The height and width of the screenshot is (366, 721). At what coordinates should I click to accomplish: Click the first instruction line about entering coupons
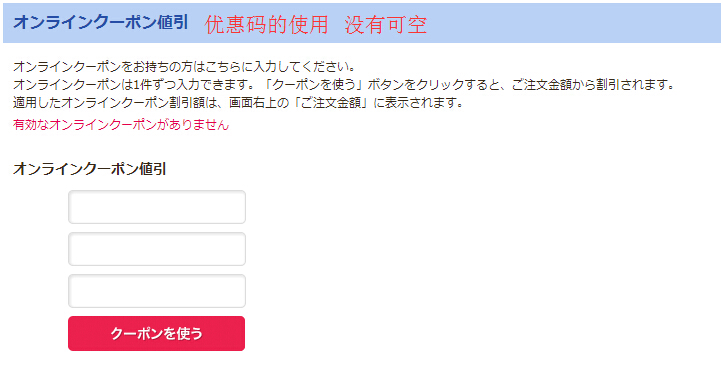click(x=185, y=67)
